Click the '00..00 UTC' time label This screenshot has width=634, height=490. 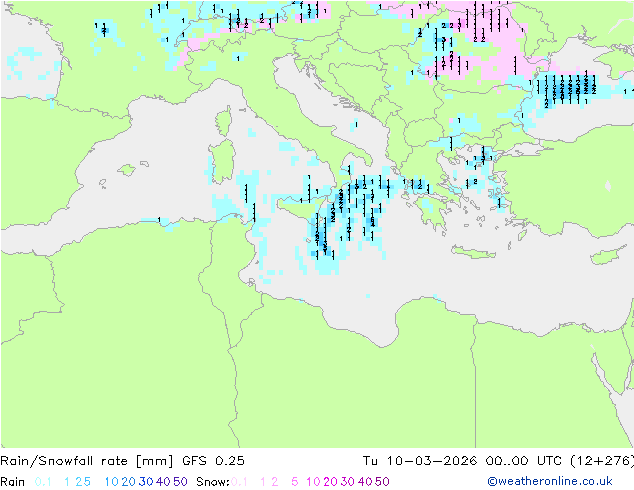525,460
